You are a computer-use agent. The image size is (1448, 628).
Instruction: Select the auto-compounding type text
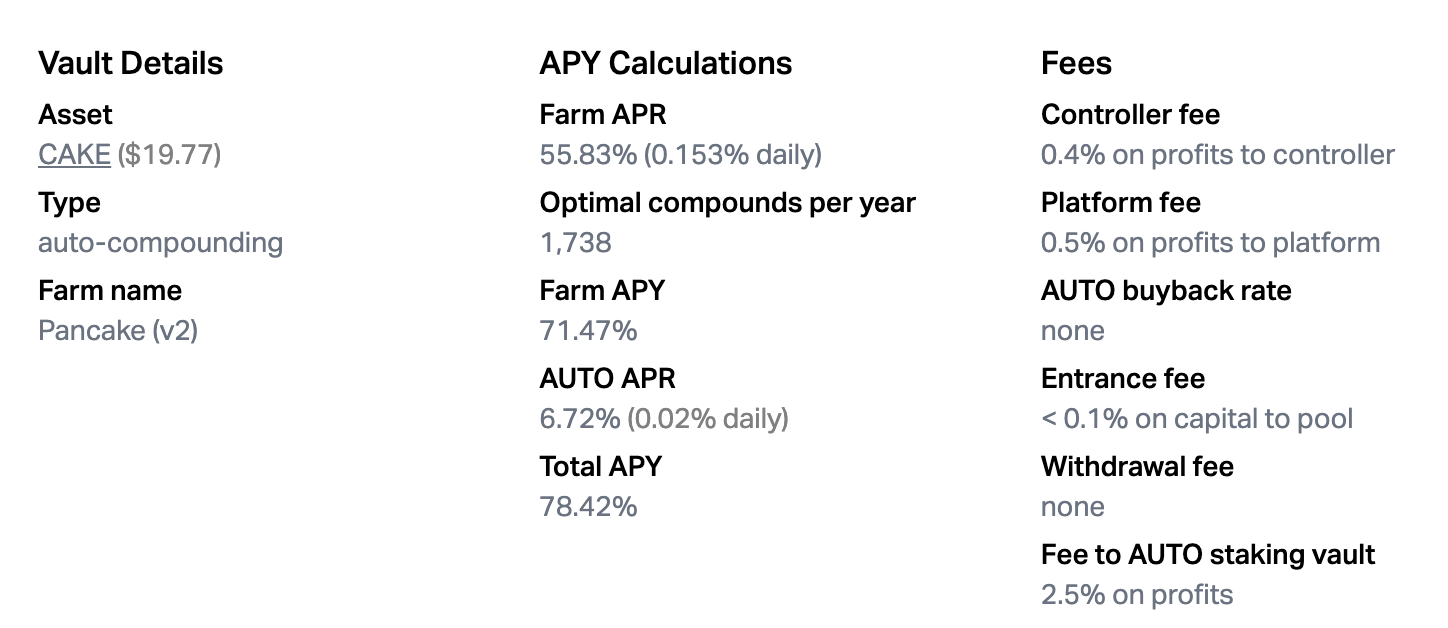[x=160, y=243]
